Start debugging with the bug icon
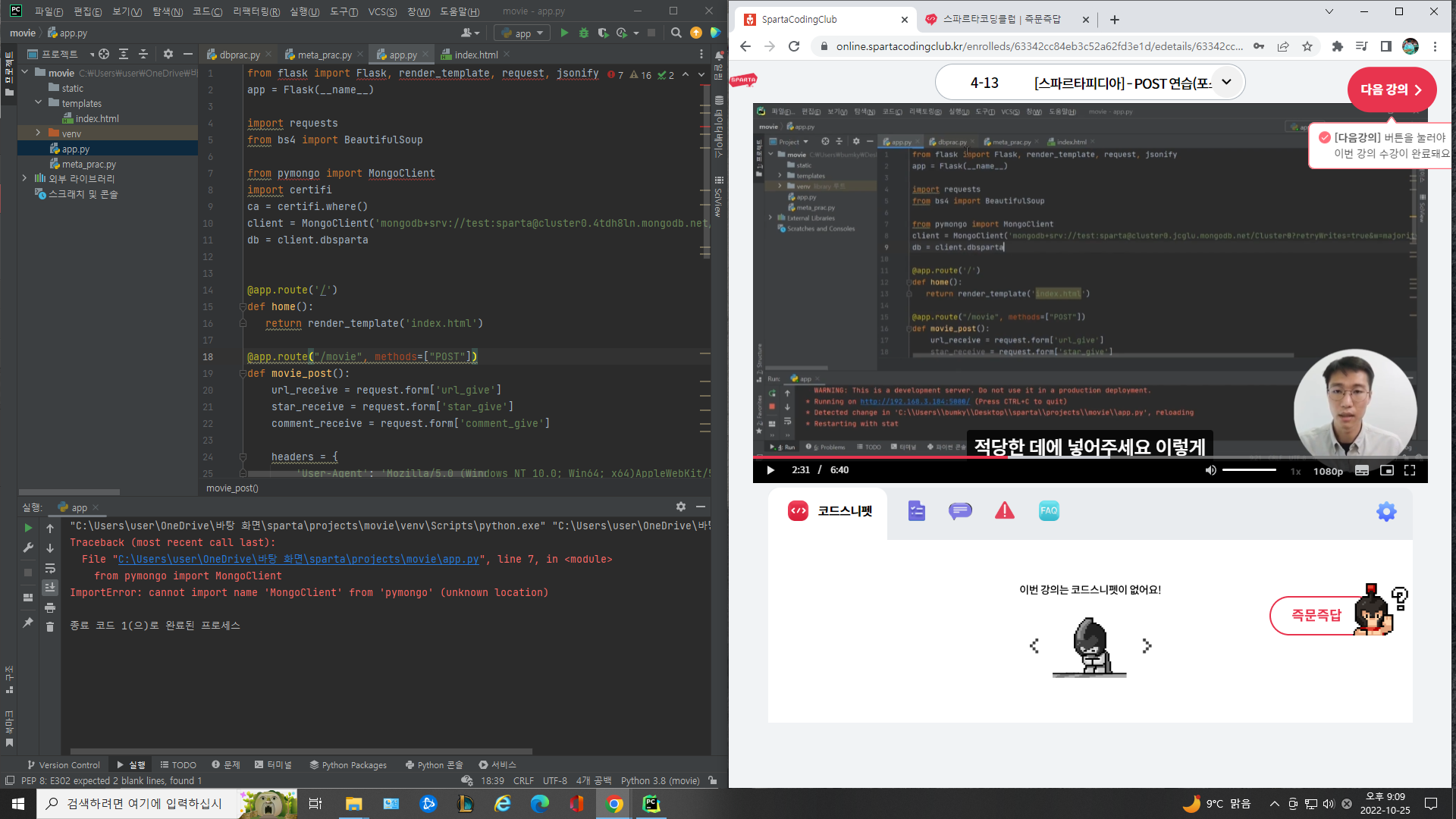Viewport: 1456px width, 819px height. coord(583,33)
